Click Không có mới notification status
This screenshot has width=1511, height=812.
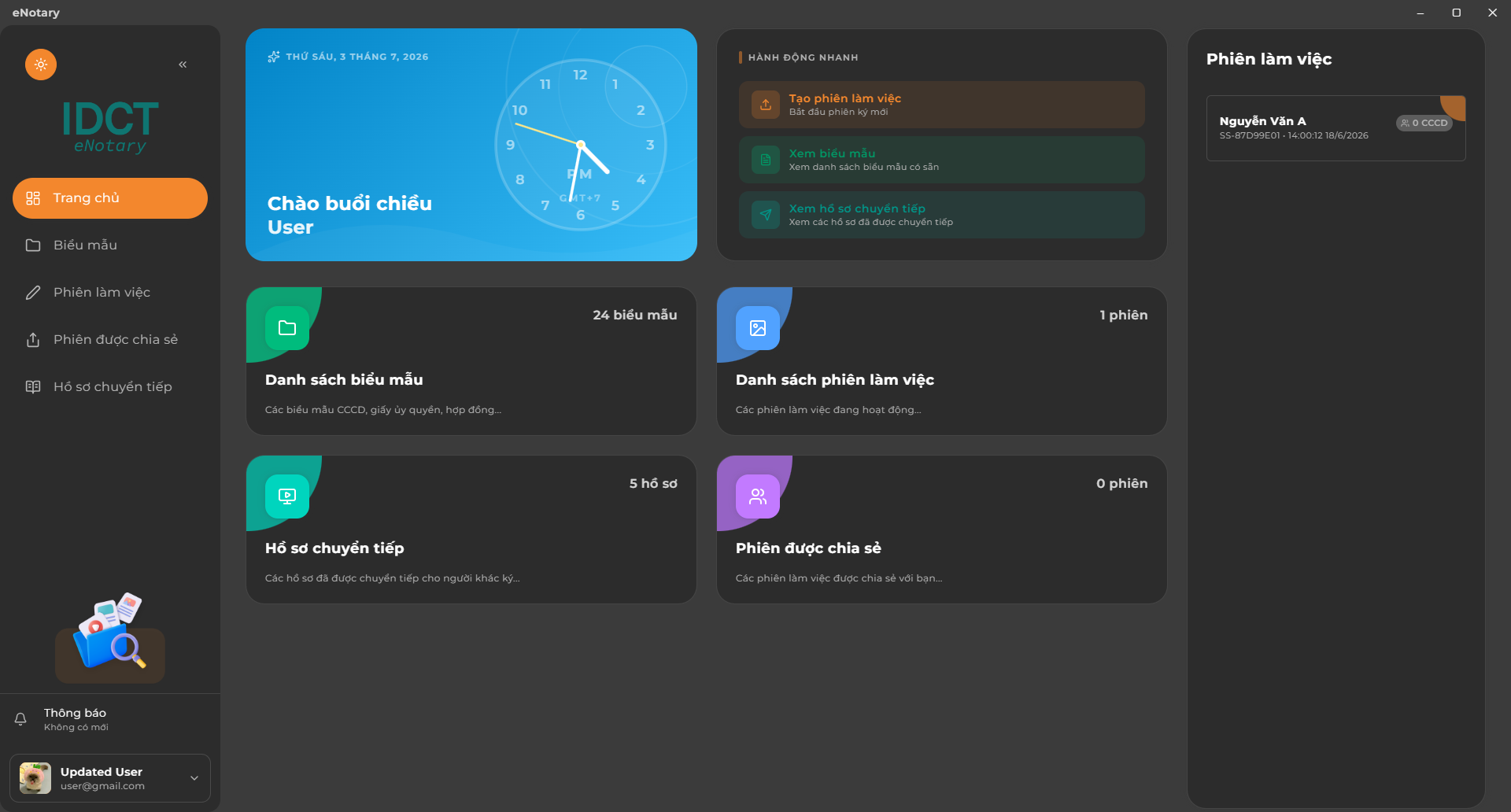[76, 727]
